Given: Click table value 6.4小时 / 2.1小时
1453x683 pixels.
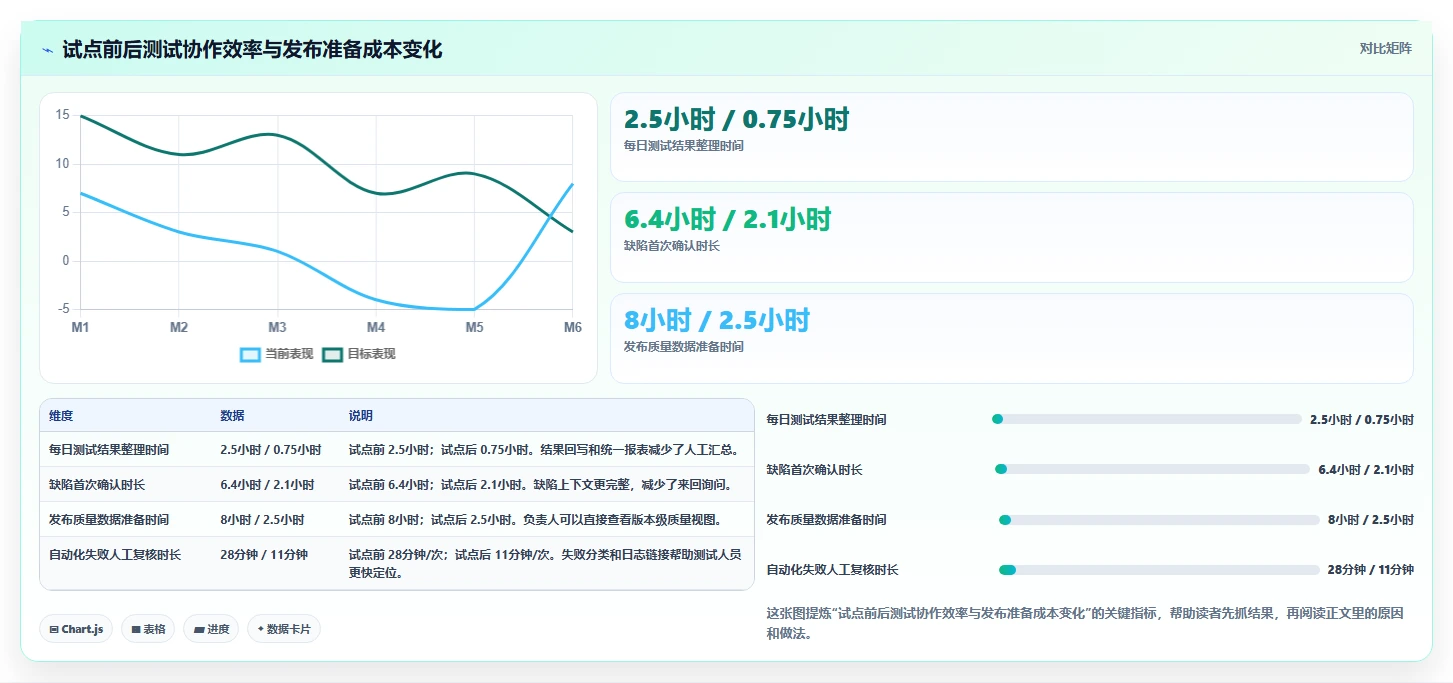Looking at the screenshot, I should 267,485.
